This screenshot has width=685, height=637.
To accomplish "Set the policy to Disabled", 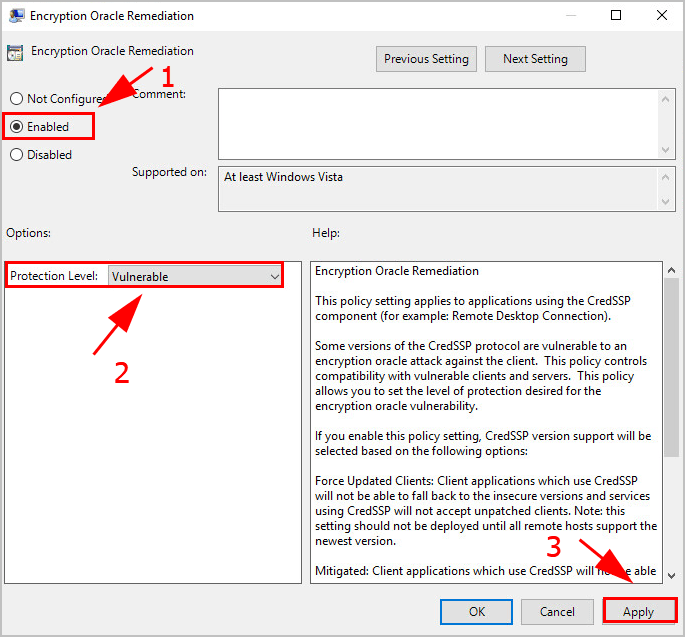I will pyautogui.click(x=16, y=155).
